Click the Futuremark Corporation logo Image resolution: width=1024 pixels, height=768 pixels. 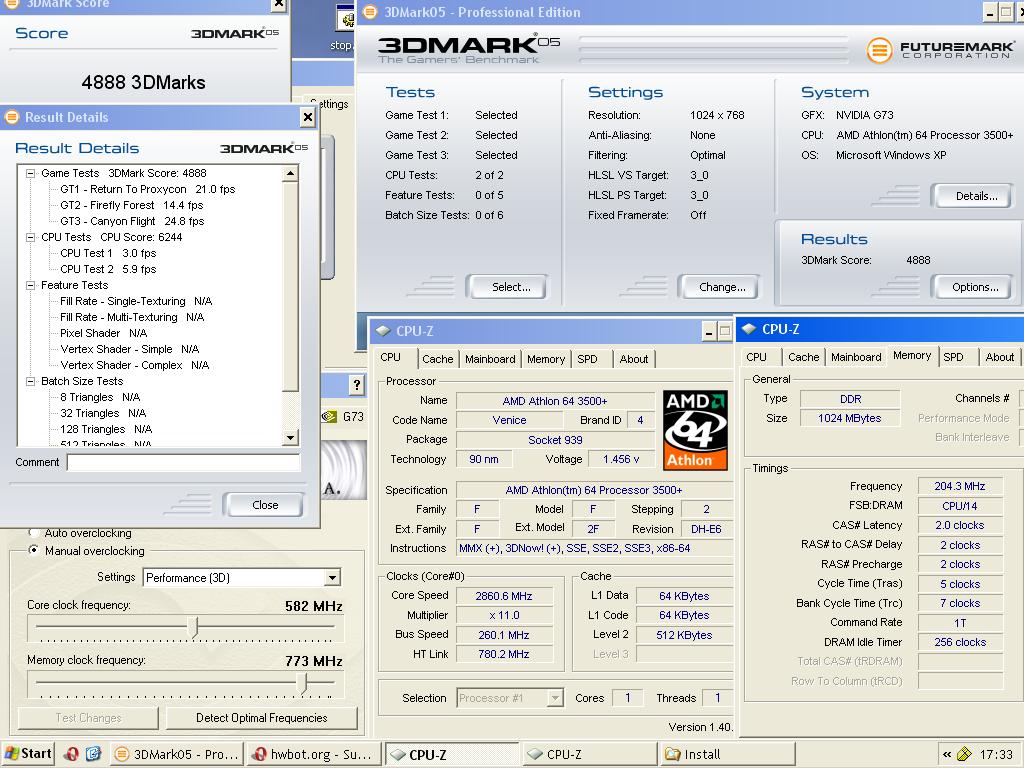coord(939,50)
